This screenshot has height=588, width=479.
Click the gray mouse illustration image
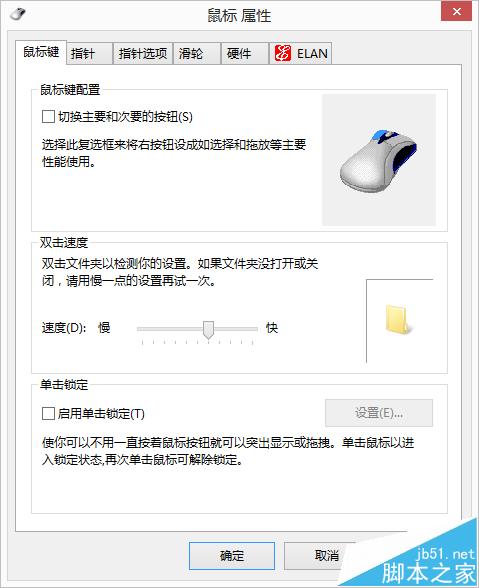point(378,160)
